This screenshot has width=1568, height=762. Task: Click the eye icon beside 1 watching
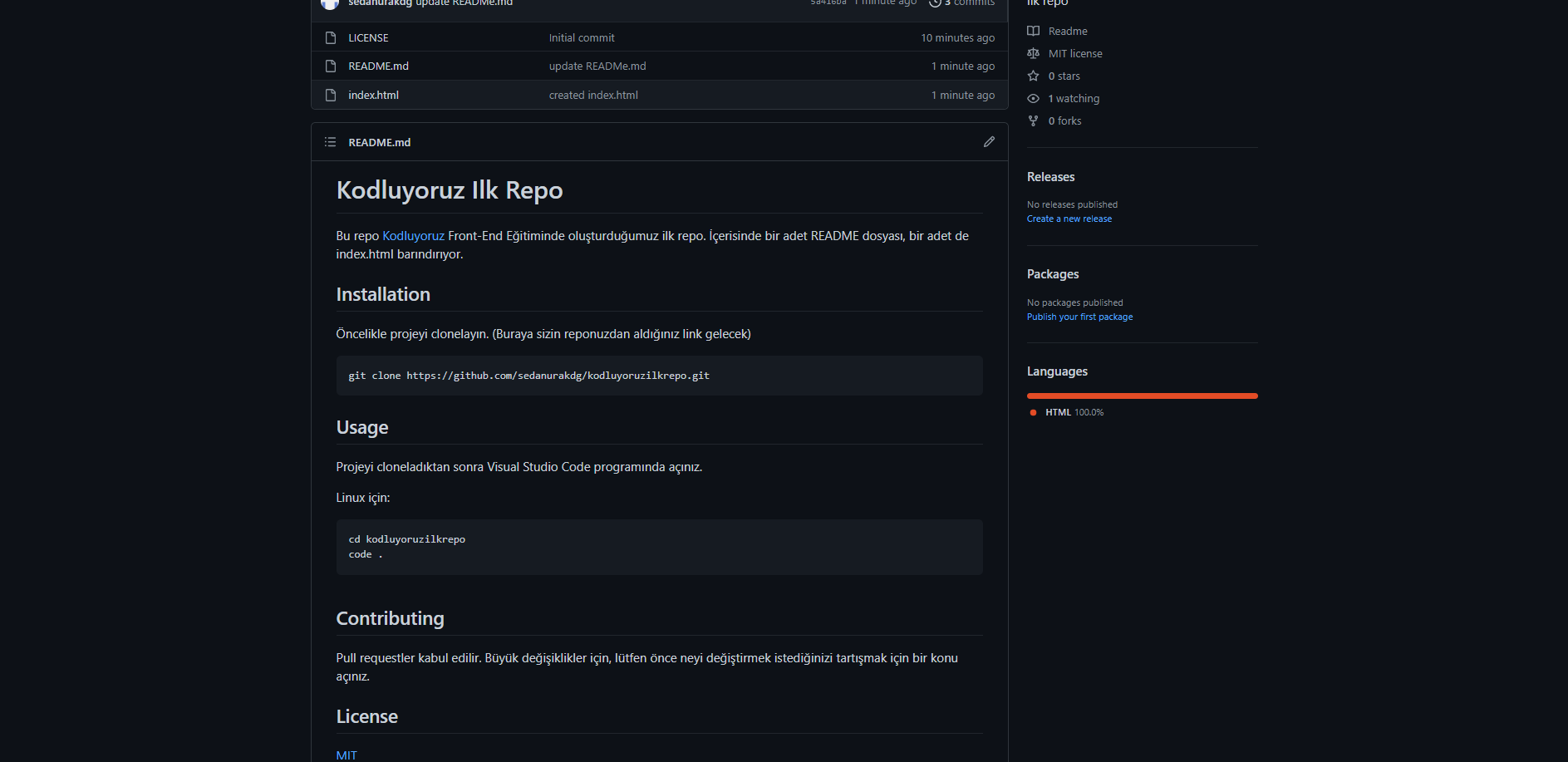(1033, 99)
